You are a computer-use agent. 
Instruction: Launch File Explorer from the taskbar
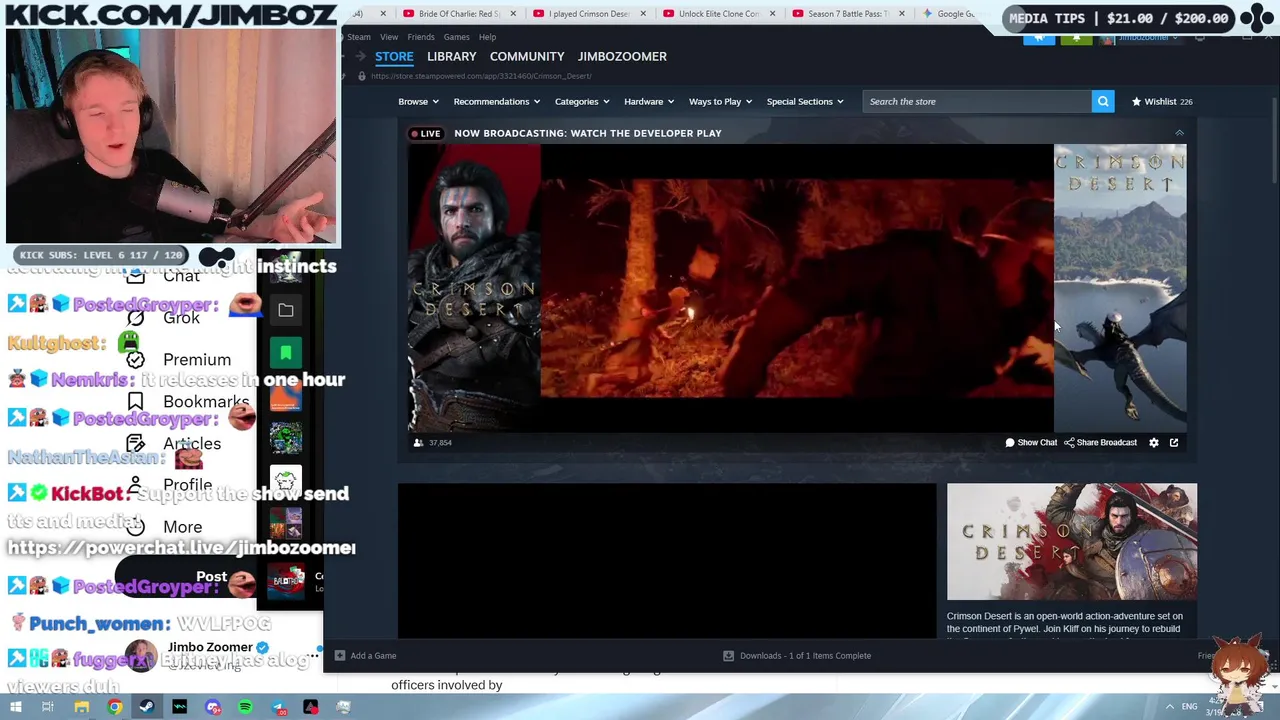click(x=81, y=707)
